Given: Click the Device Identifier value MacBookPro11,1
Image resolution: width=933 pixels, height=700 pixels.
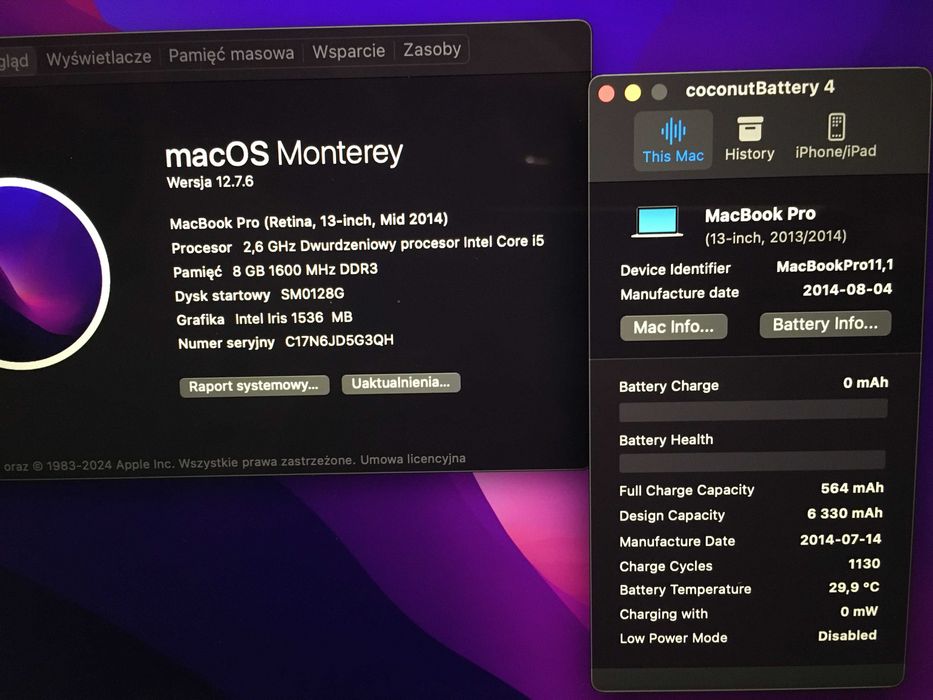Looking at the screenshot, I should 835,265.
